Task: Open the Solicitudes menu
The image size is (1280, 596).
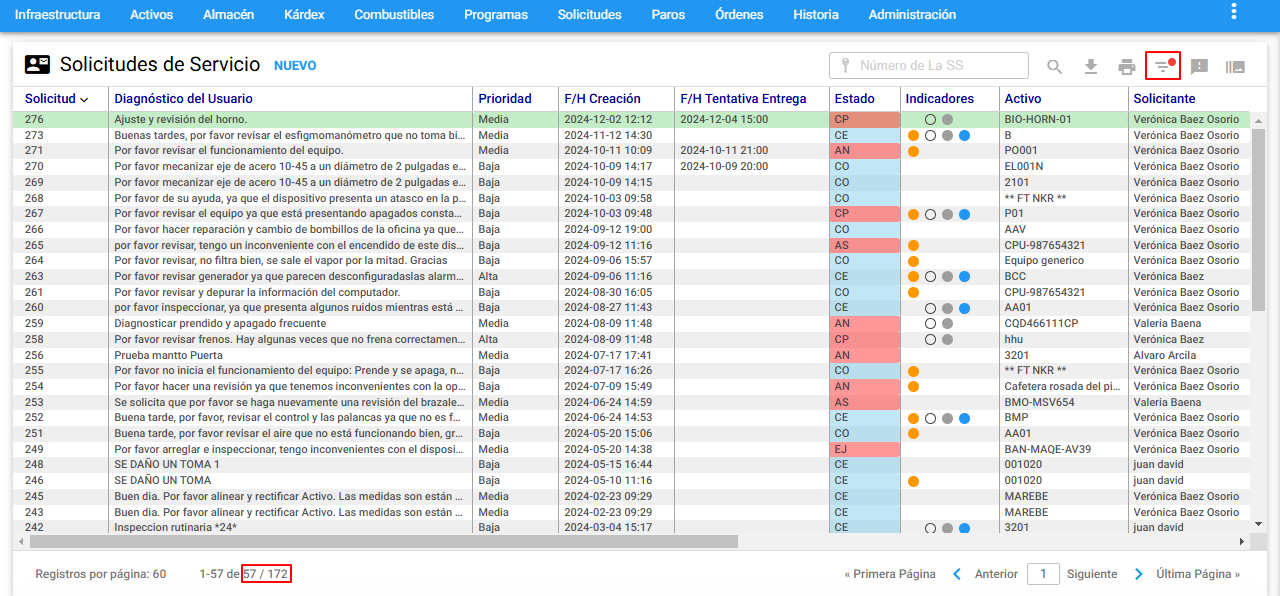Action: (x=589, y=15)
